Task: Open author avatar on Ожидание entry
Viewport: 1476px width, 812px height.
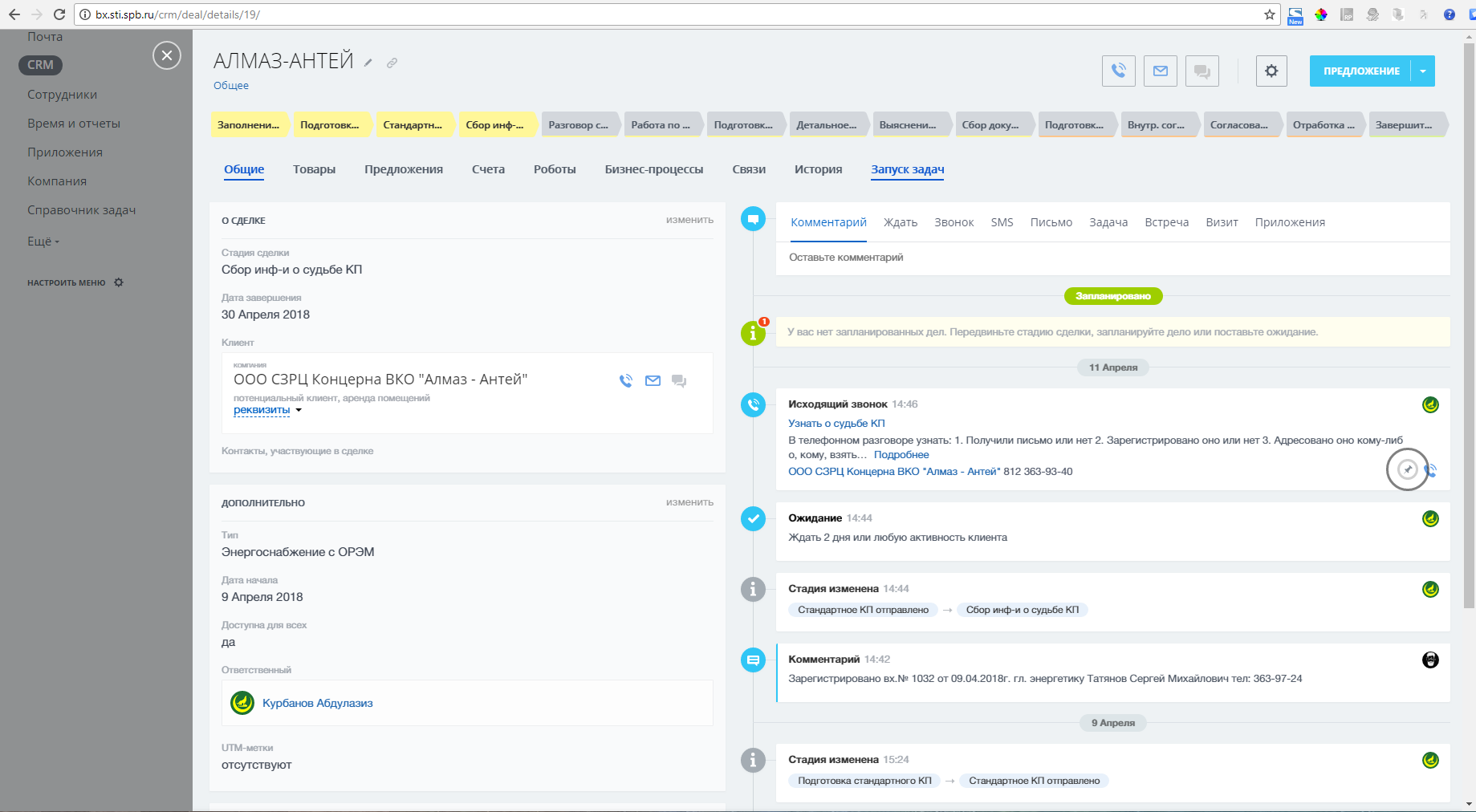Action: (1430, 518)
